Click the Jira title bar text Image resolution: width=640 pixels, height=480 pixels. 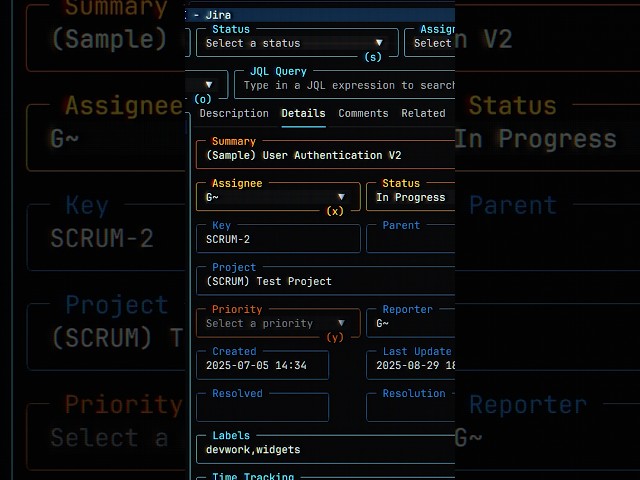click(218, 15)
